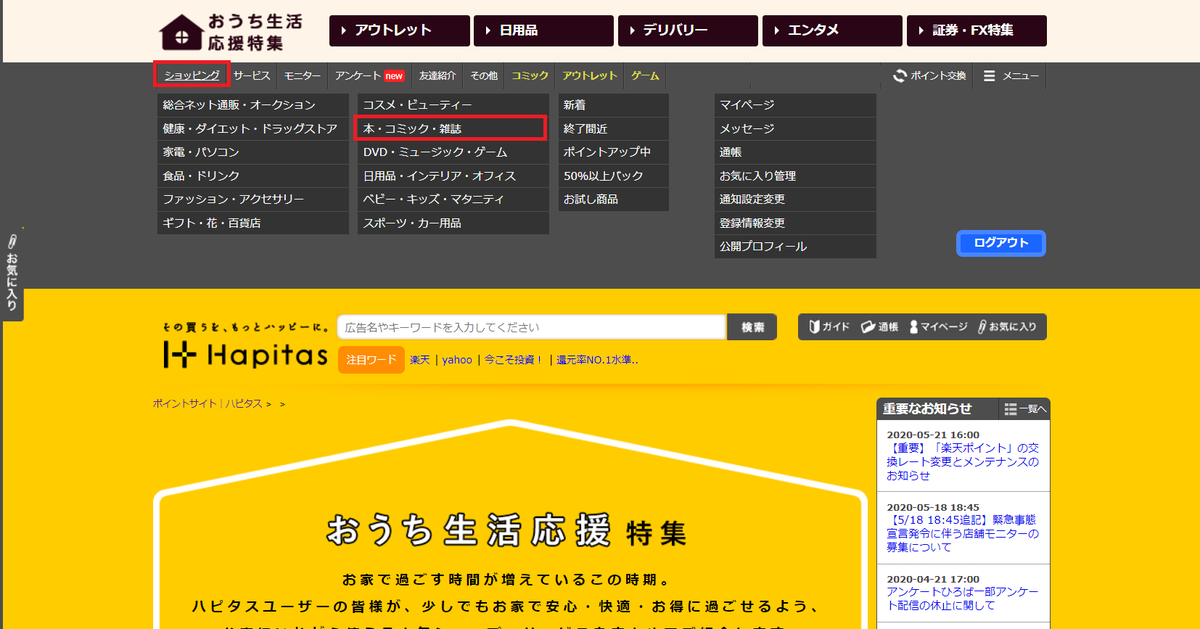1200x629 pixels.
Task: Open the 証券・FX特集 banner button
Action: coord(976,31)
